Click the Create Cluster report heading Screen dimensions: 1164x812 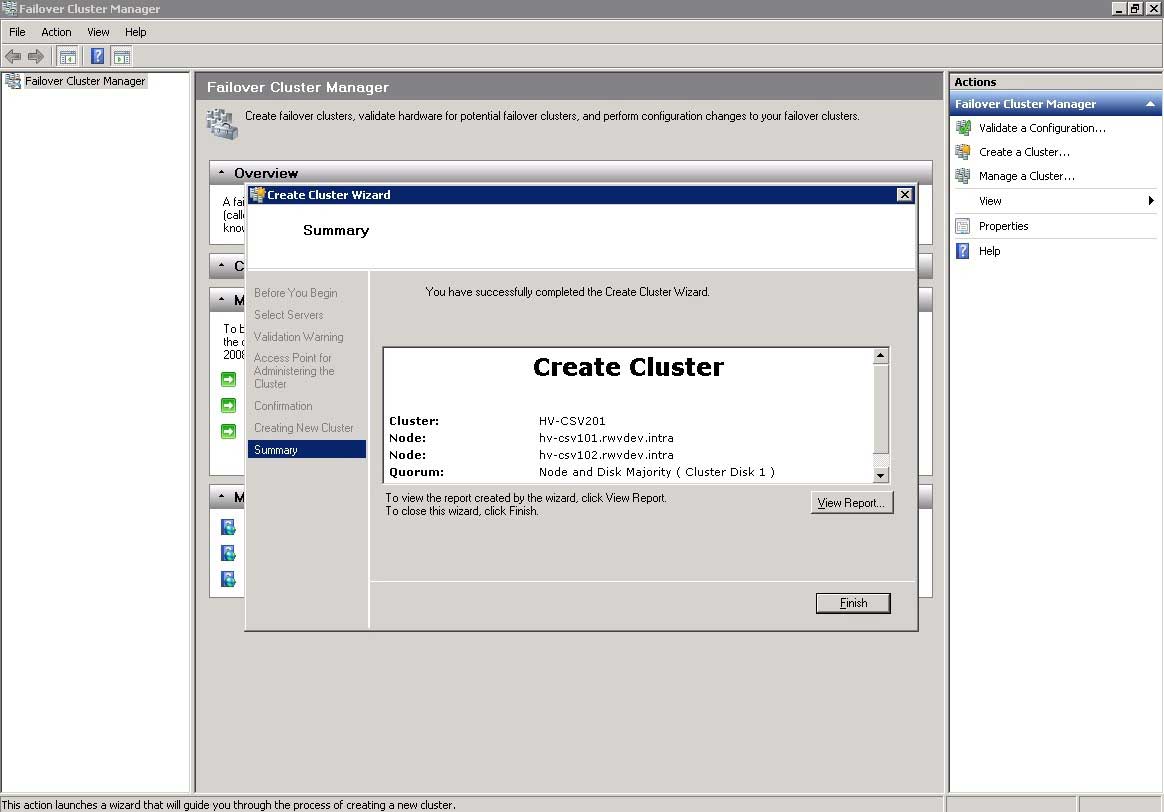[x=628, y=367]
